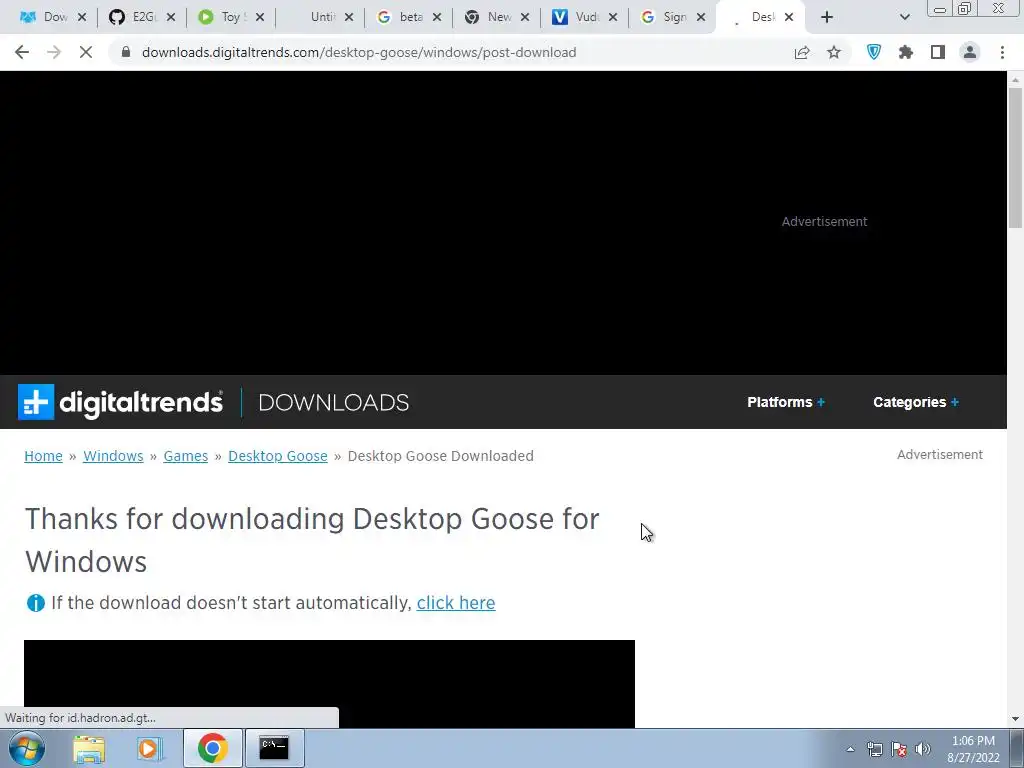
Task: Show hidden system tray icons
Action: pyautogui.click(x=850, y=749)
